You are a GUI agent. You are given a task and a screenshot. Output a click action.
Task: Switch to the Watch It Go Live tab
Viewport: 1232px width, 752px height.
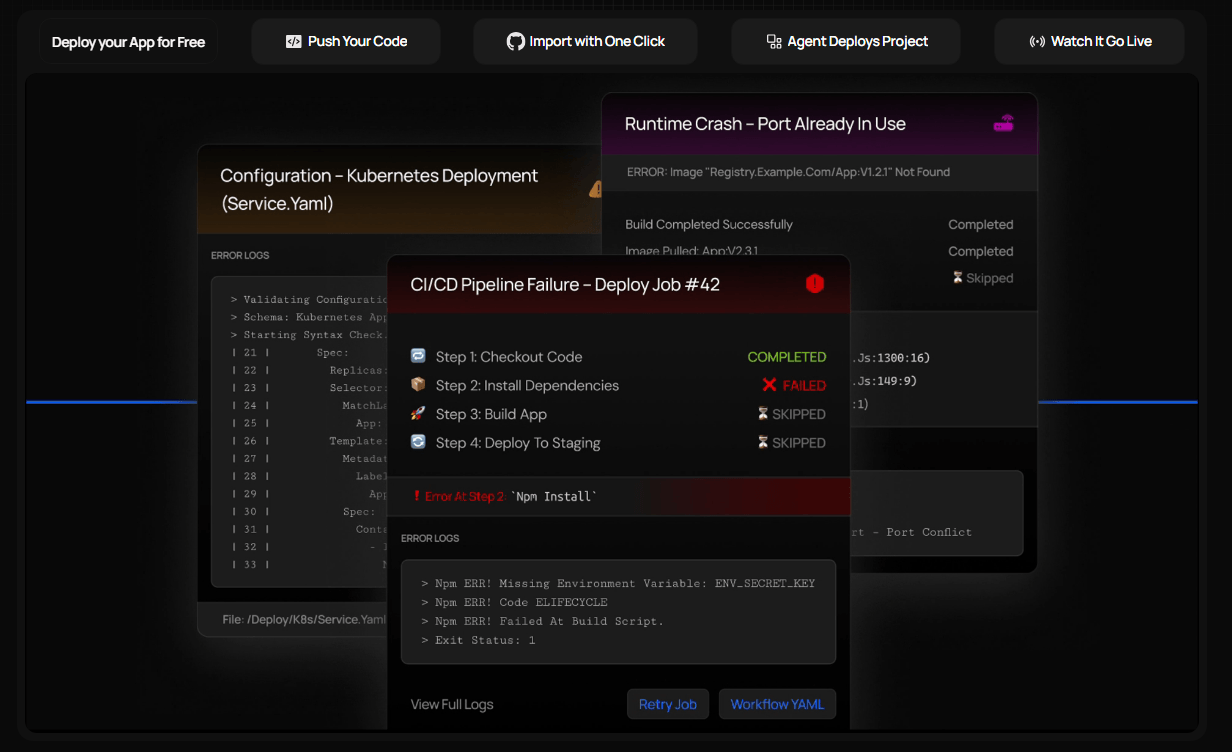point(1090,42)
